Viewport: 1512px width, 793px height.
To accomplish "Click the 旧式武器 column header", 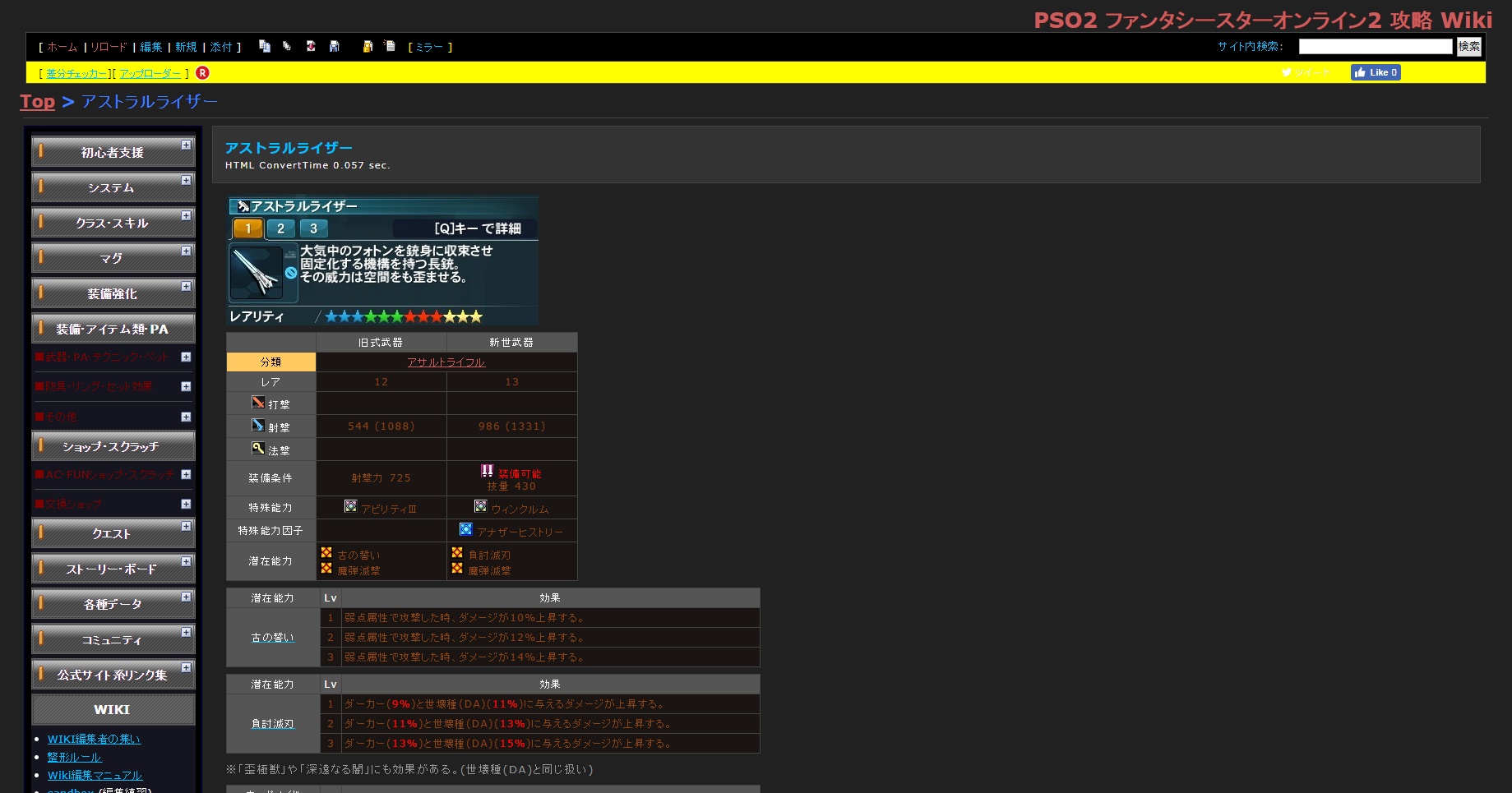I will (x=381, y=342).
